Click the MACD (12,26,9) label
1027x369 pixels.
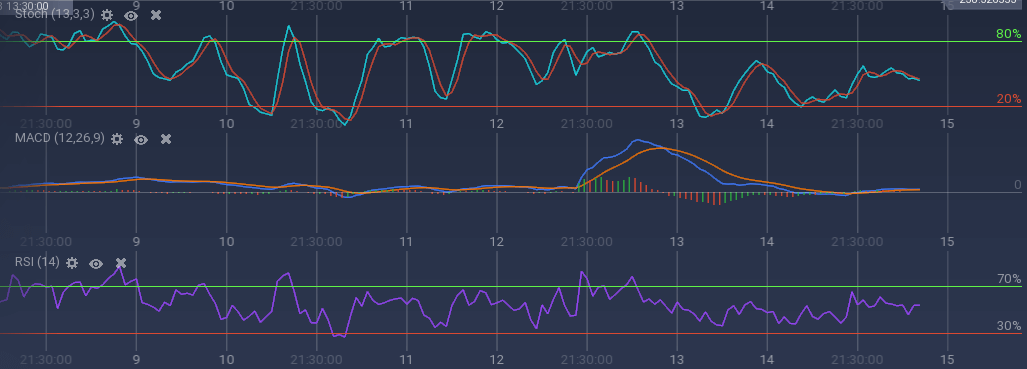tap(60, 139)
